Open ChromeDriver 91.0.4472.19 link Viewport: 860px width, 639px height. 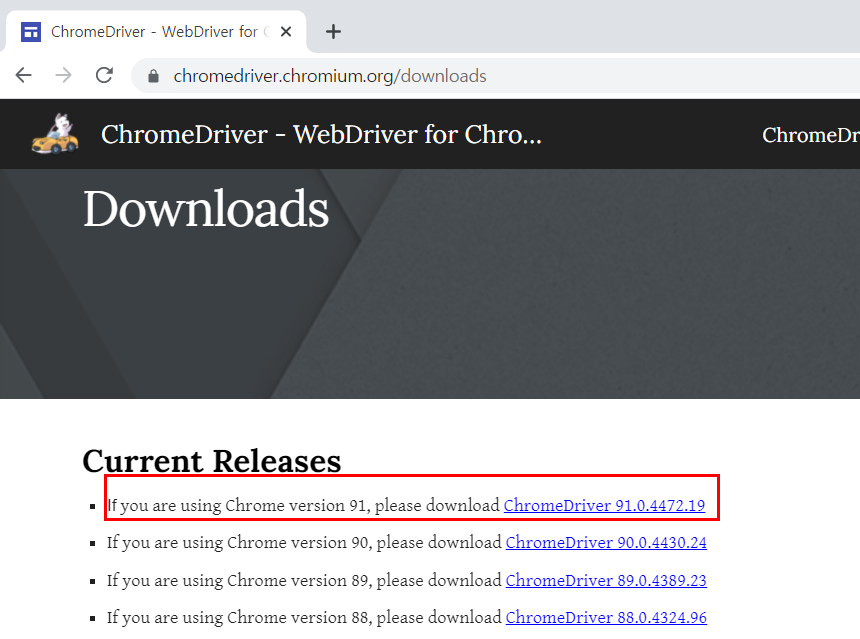coord(604,505)
